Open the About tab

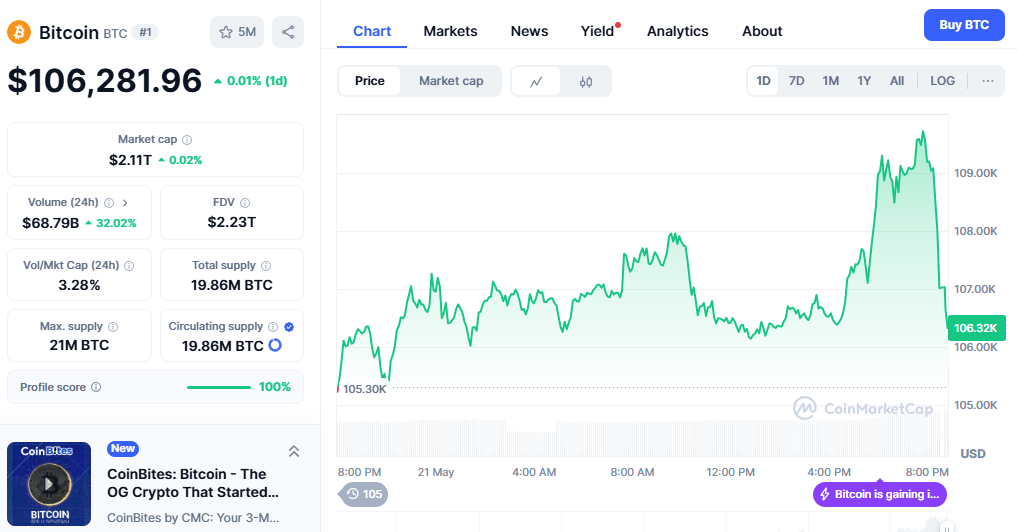pos(762,31)
